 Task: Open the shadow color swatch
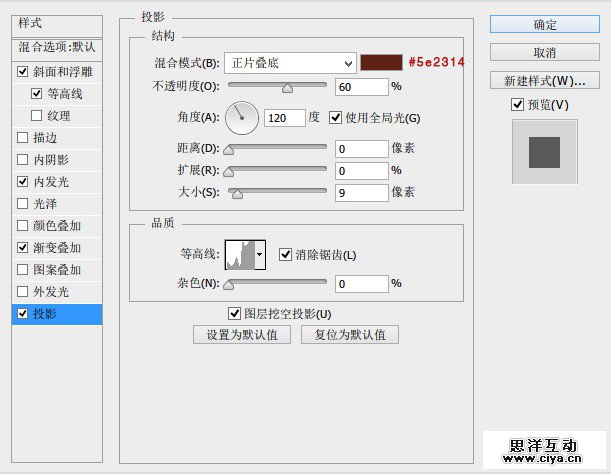click(x=381, y=63)
